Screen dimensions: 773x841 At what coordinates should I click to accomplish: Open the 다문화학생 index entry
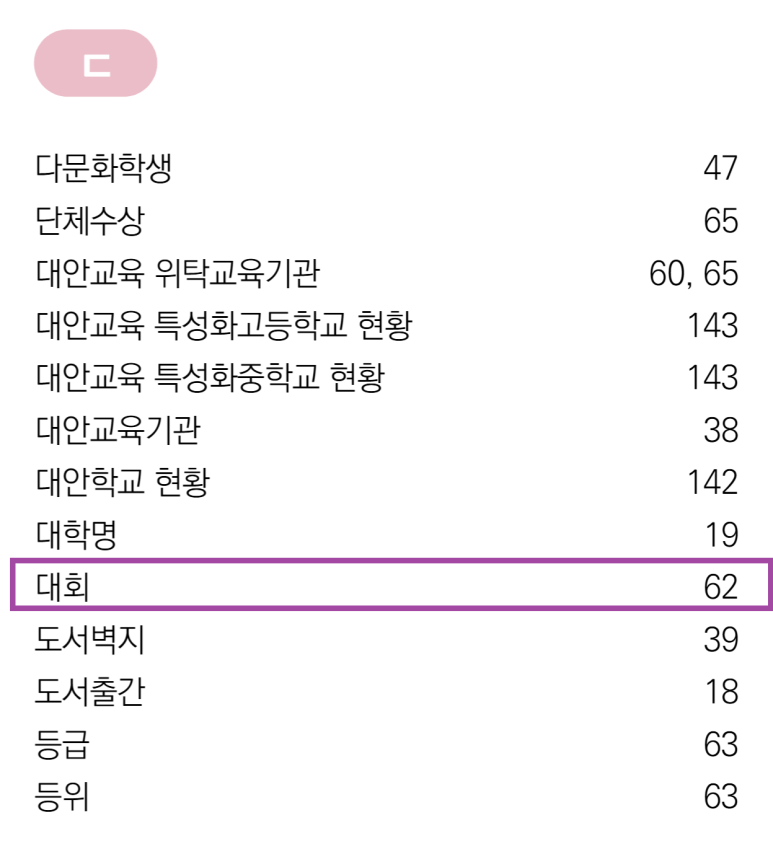click(x=104, y=168)
